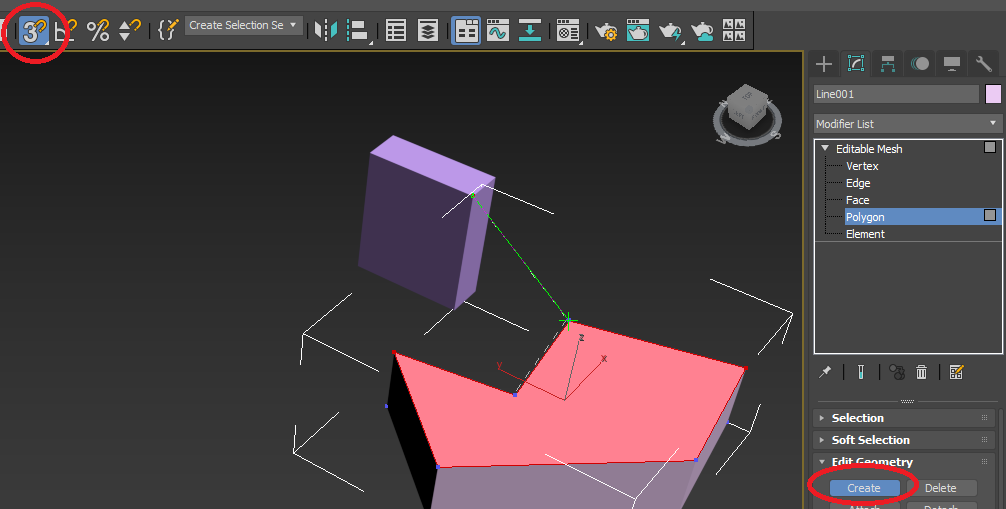This screenshot has width=1006, height=509.
Task: Click the Align tool icon
Action: click(357, 30)
